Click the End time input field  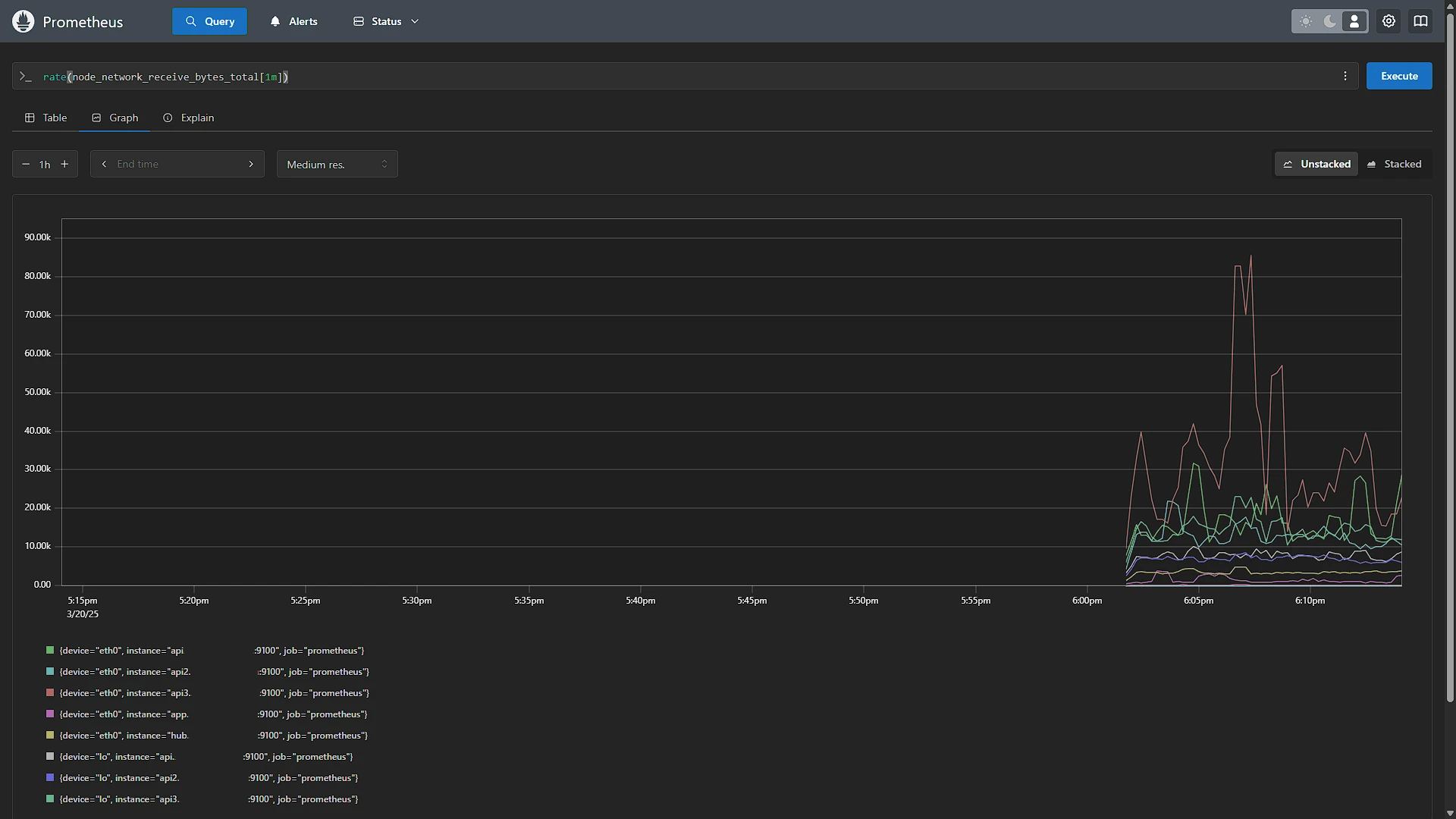click(177, 164)
